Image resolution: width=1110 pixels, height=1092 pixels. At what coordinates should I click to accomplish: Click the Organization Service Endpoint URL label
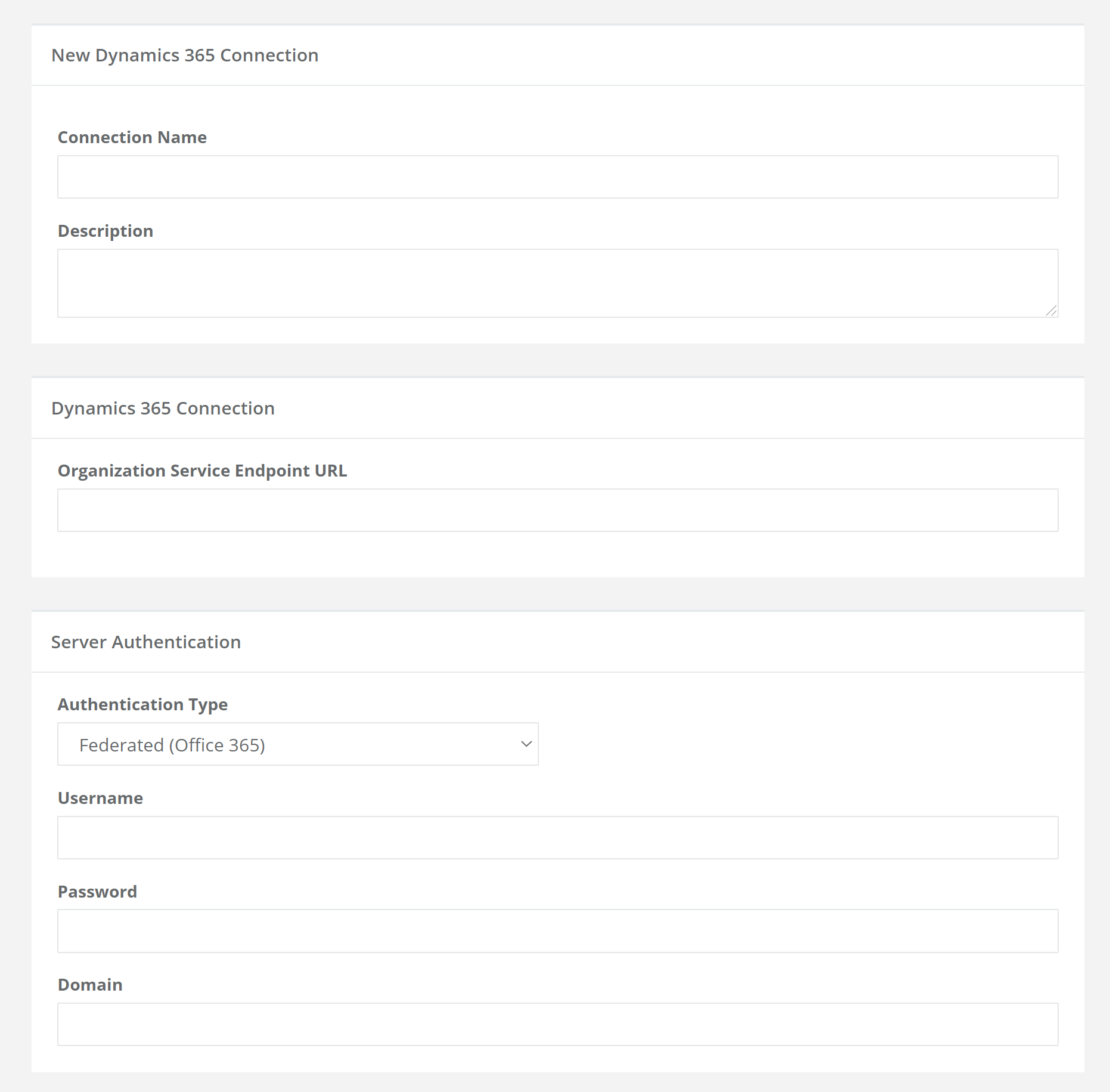(202, 471)
